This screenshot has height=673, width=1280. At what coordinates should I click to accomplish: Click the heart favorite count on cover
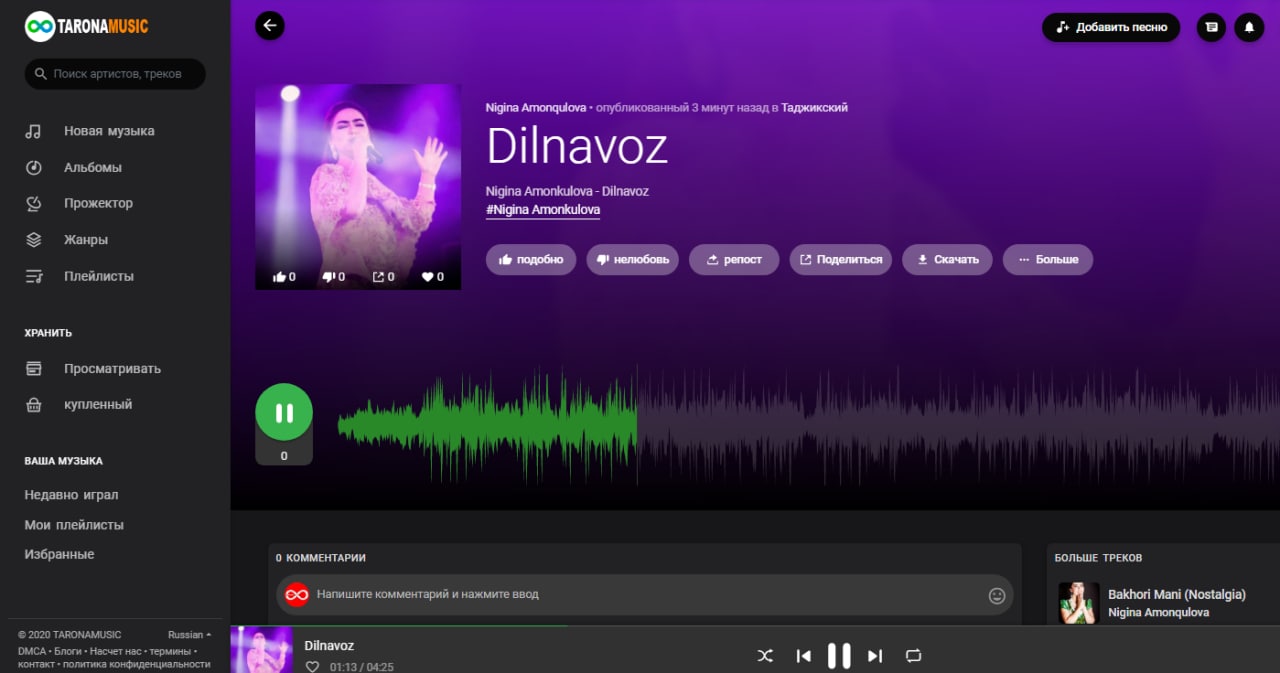432,277
